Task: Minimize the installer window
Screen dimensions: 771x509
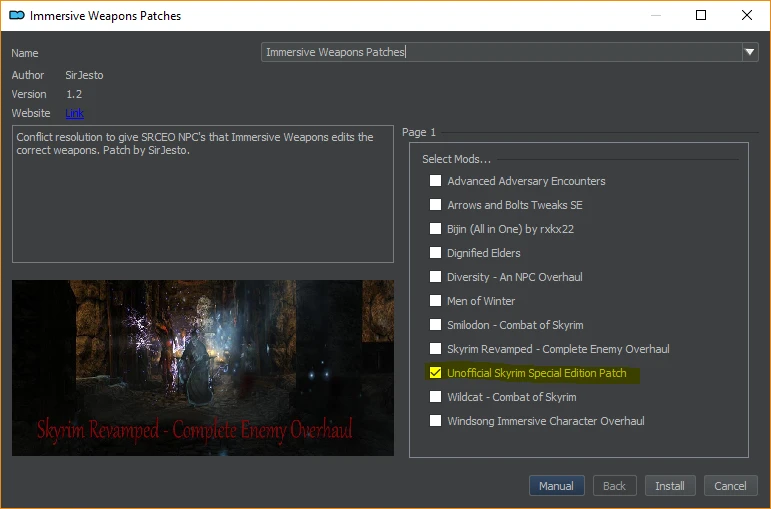Action: click(x=655, y=15)
